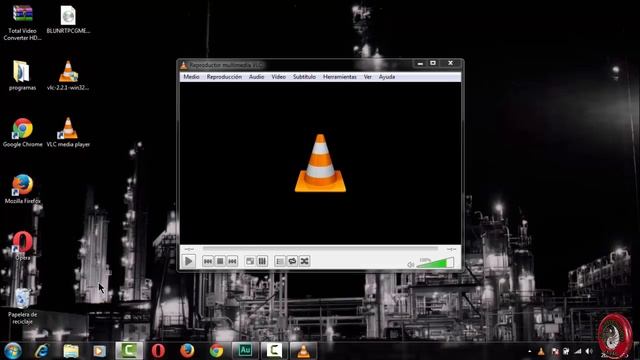This screenshot has width=640, height=360.
Task: Mute audio via VLC speaker icon
Action: (411, 265)
